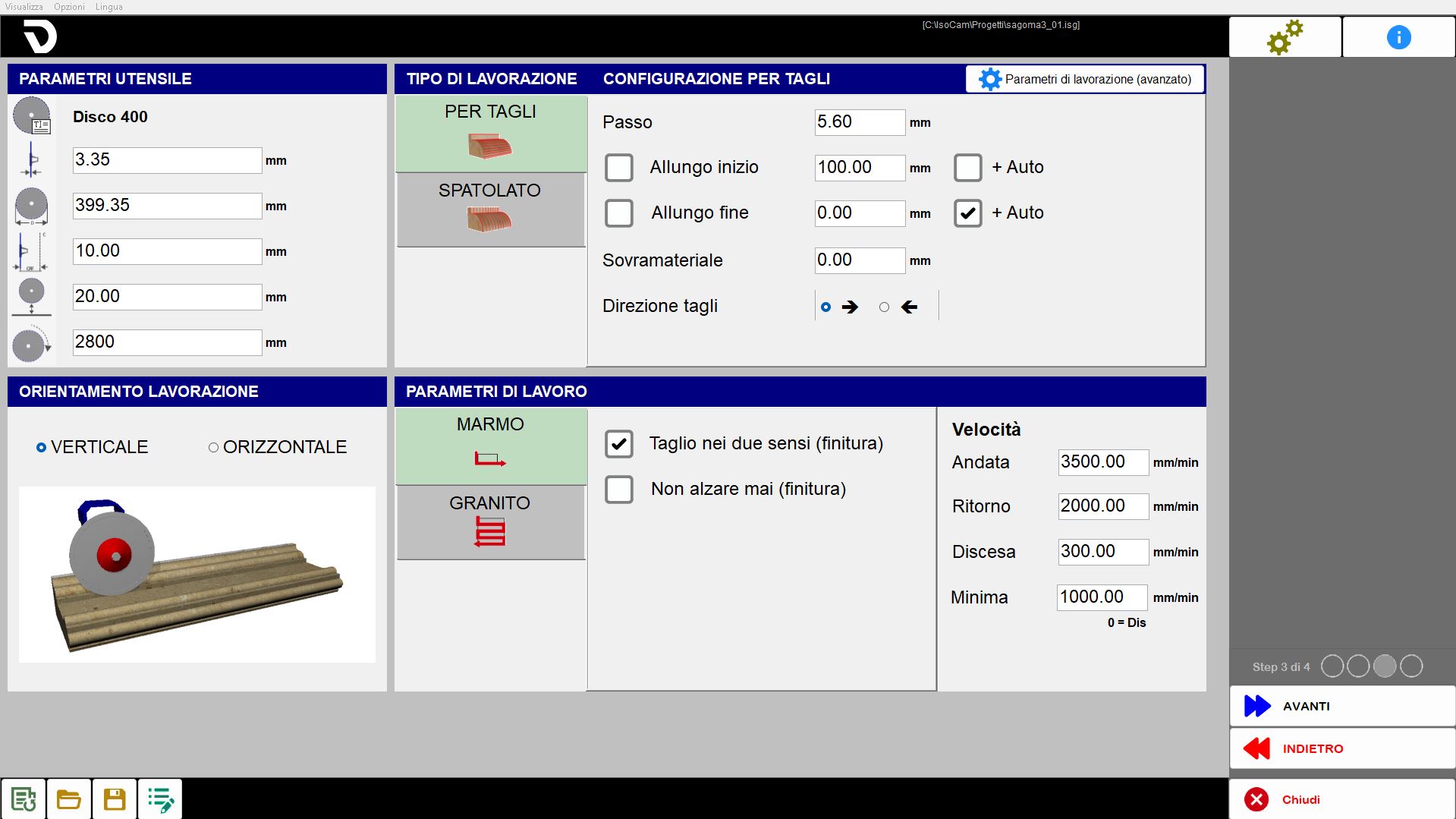Uncheck + Auto for Allungo fine

point(968,213)
